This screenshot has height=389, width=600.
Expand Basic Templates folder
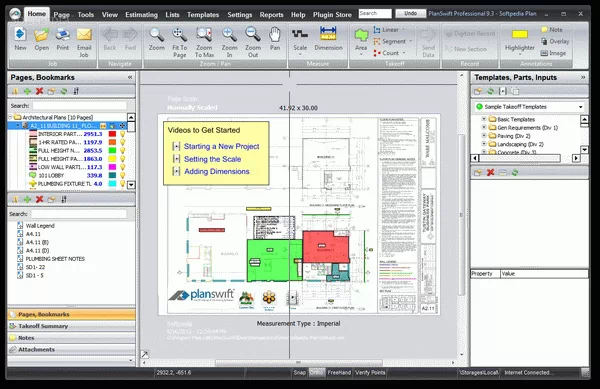484,119
